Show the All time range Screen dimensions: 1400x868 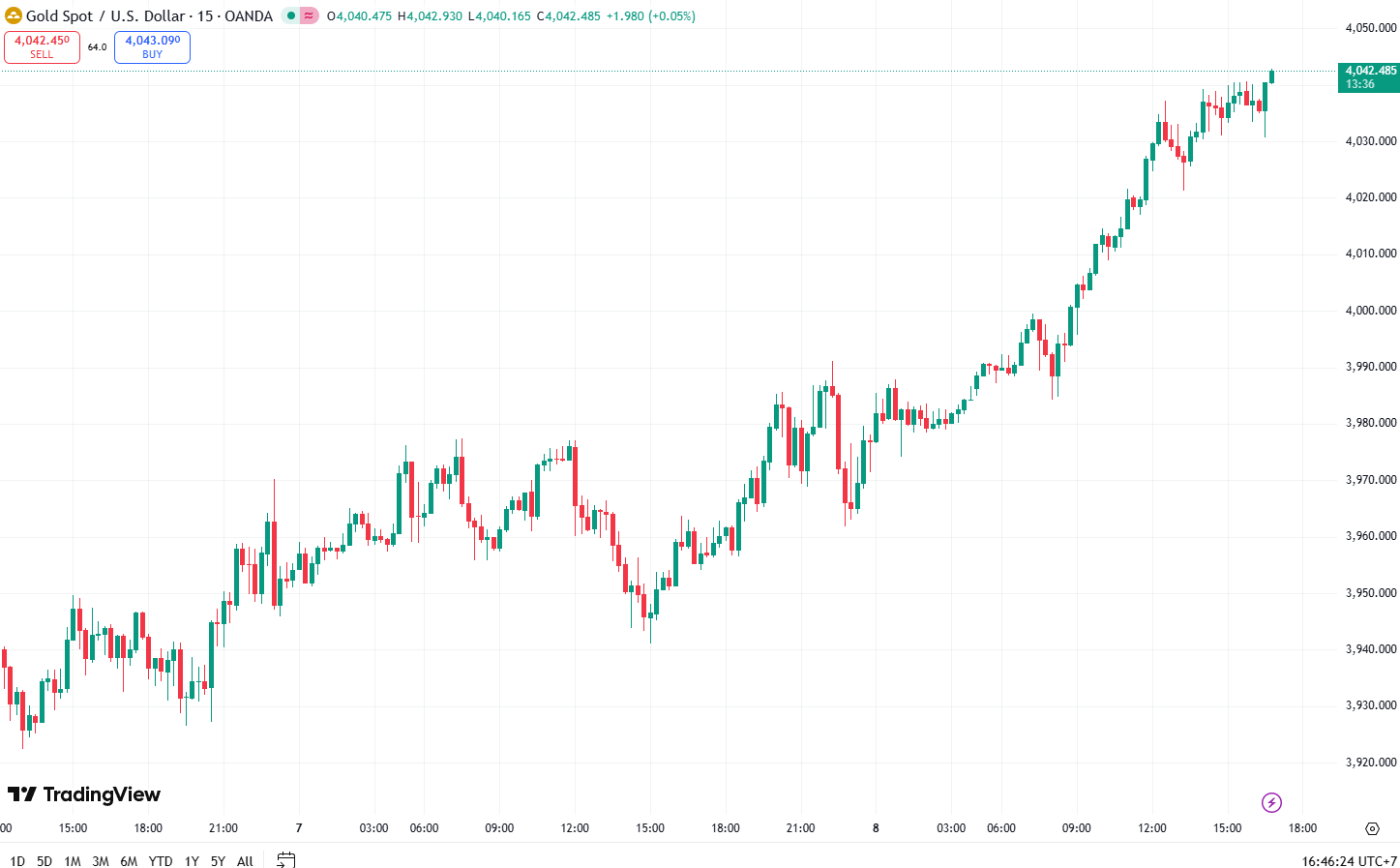pos(246,861)
